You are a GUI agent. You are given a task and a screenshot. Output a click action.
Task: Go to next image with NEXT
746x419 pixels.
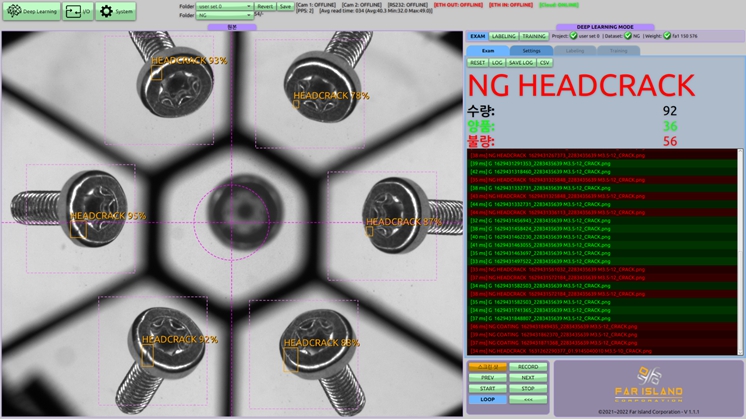click(x=528, y=378)
